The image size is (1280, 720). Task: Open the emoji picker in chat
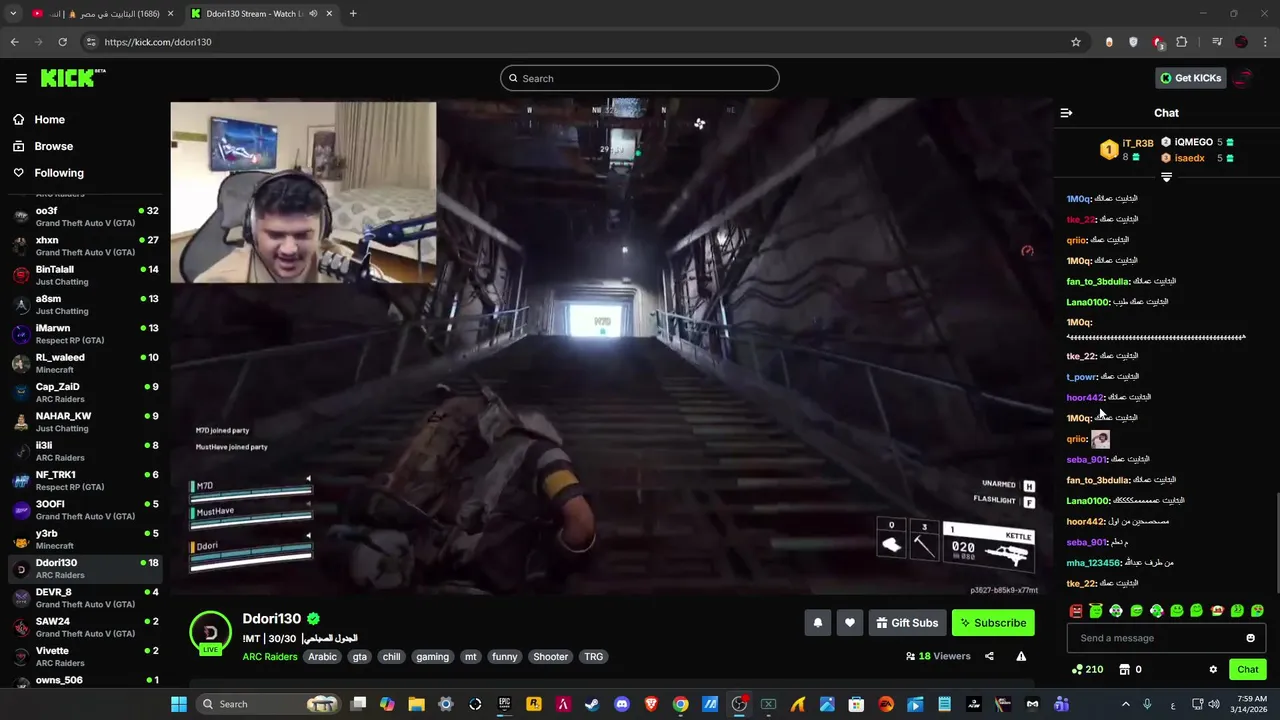(x=1250, y=638)
